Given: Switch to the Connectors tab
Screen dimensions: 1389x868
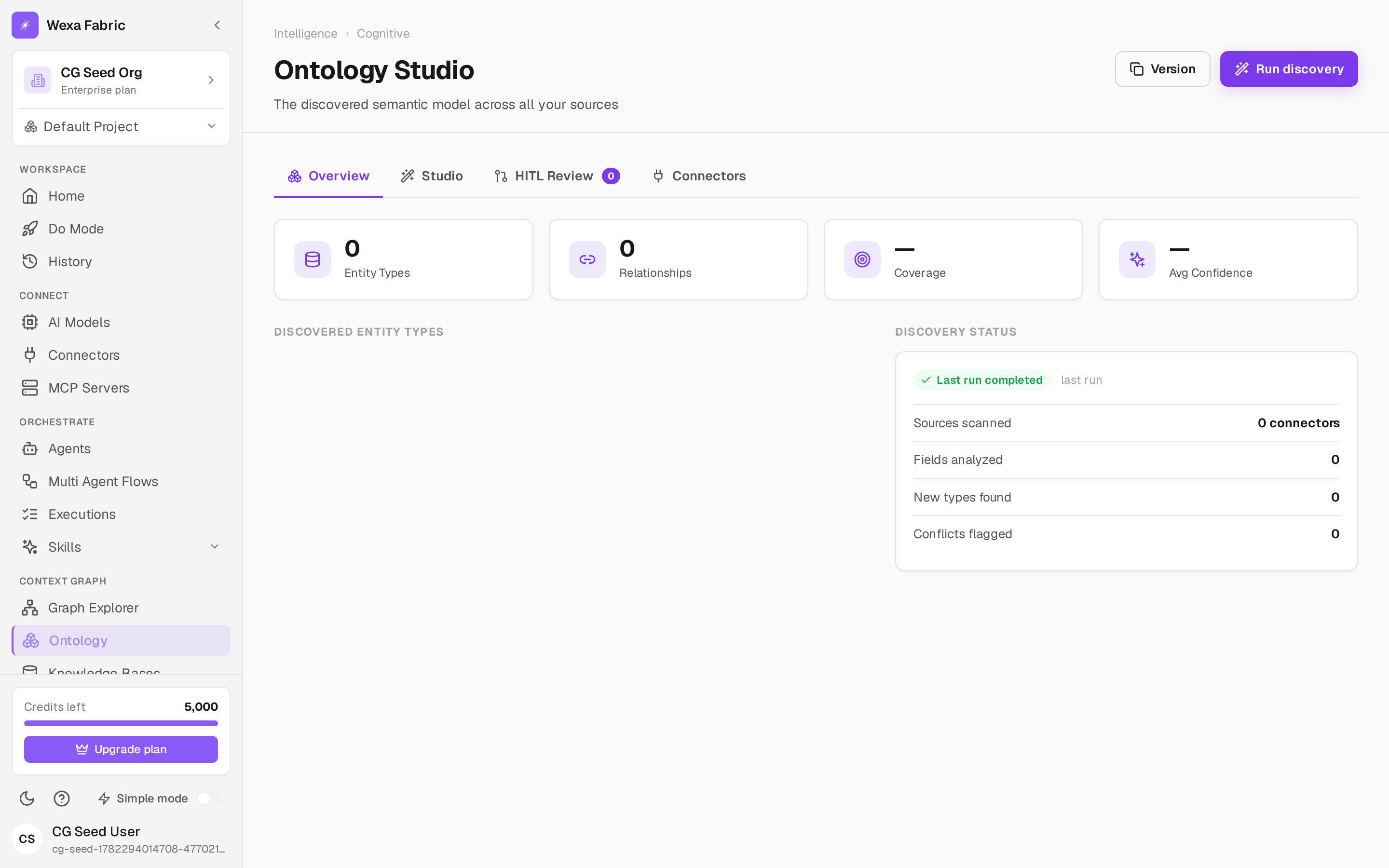Looking at the screenshot, I should point(699,176).
